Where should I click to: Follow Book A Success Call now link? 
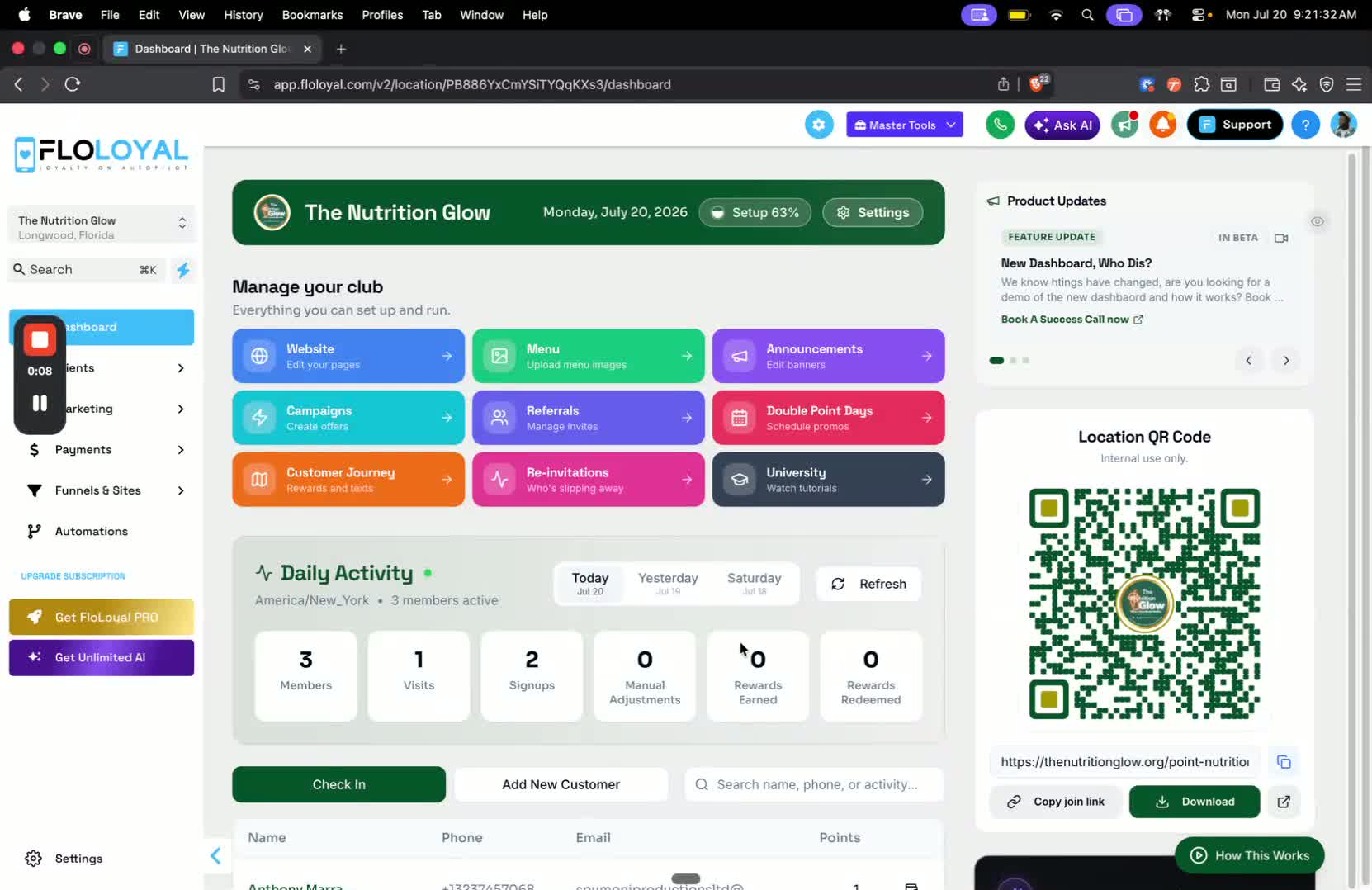(1072, 320)
